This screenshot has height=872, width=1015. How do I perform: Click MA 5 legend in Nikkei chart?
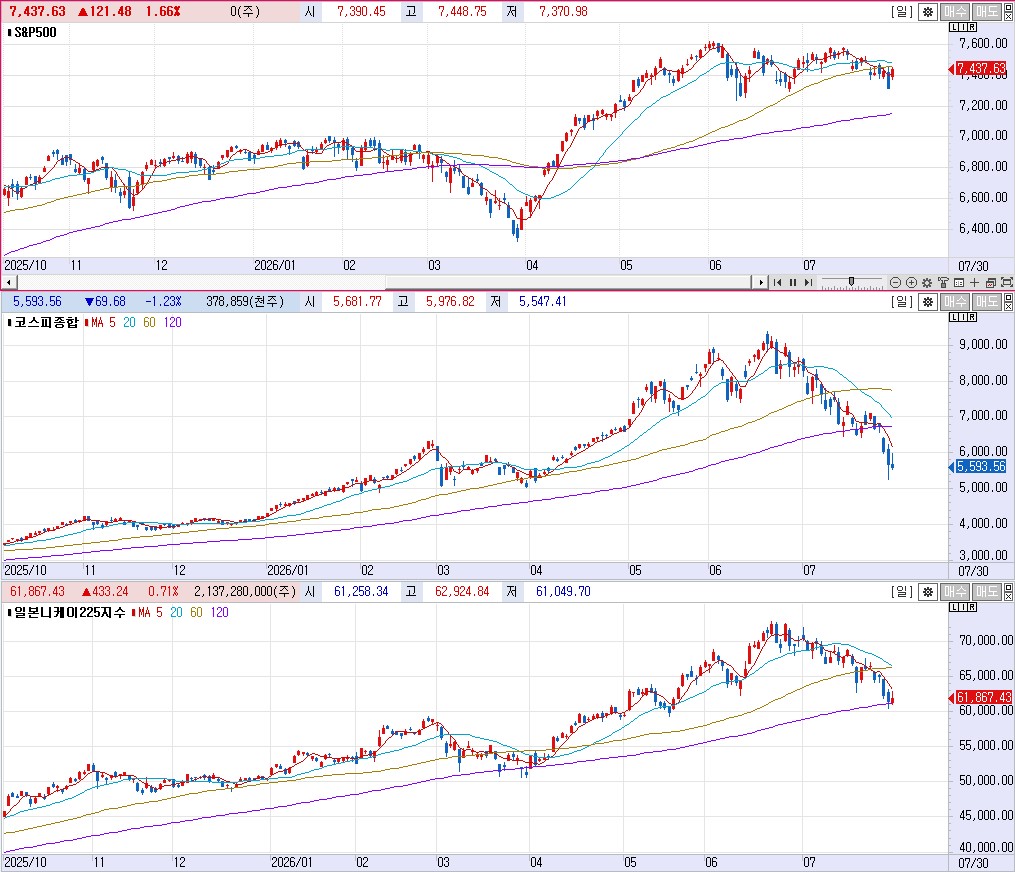point(150,612)
